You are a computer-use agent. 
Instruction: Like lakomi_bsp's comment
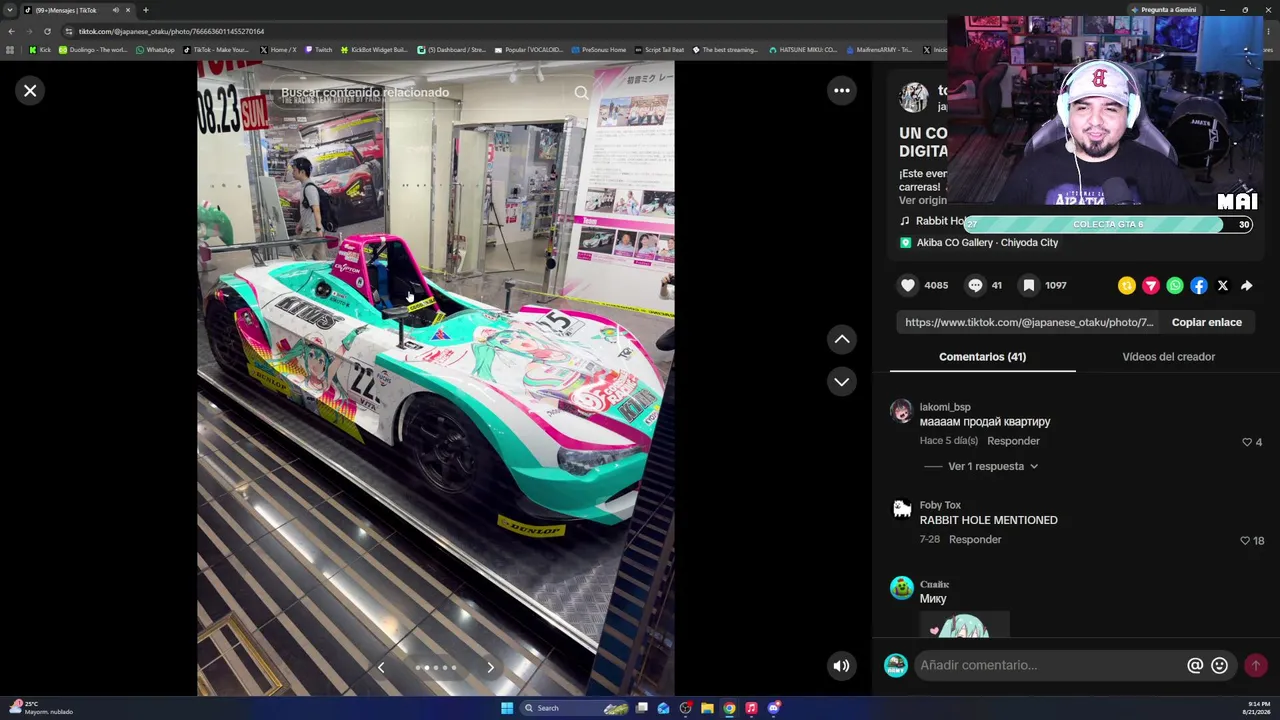[x=1247, y=442]
